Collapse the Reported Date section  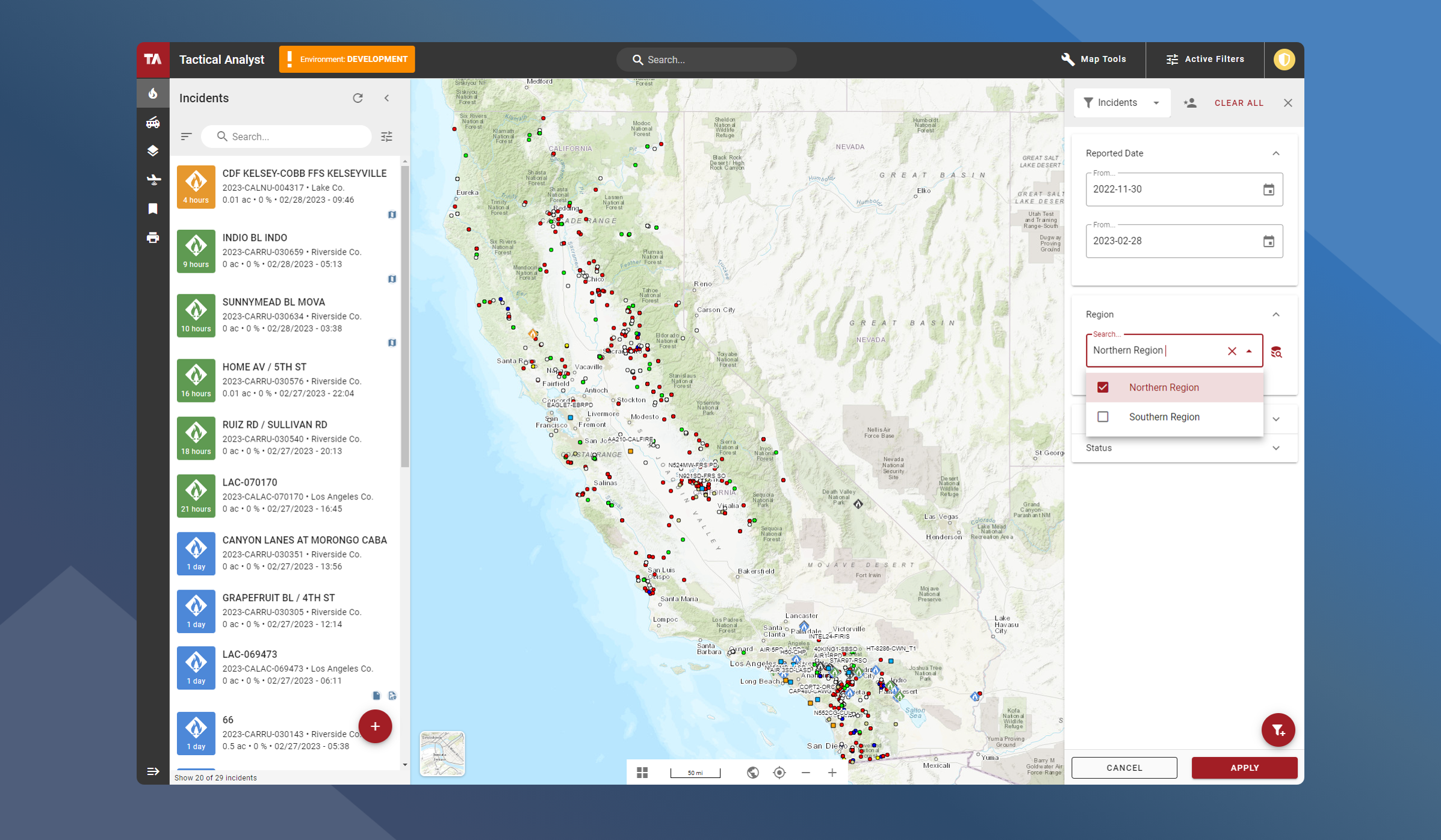coord(1275,153)
